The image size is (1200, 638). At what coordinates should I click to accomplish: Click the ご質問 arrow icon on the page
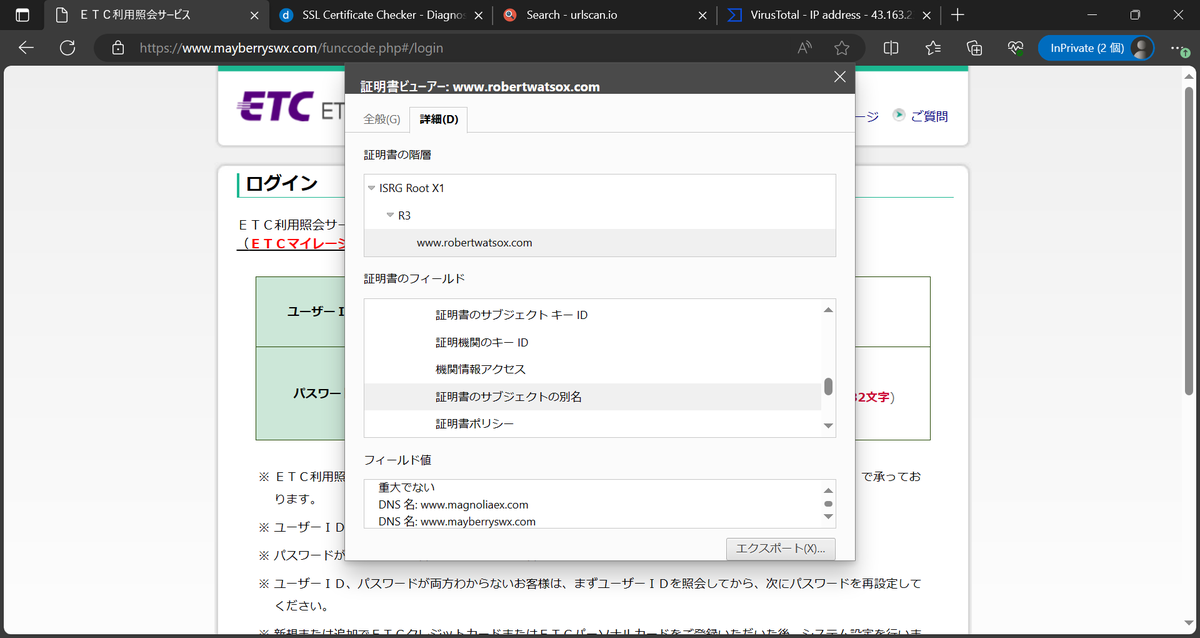(x=898, y=115)
